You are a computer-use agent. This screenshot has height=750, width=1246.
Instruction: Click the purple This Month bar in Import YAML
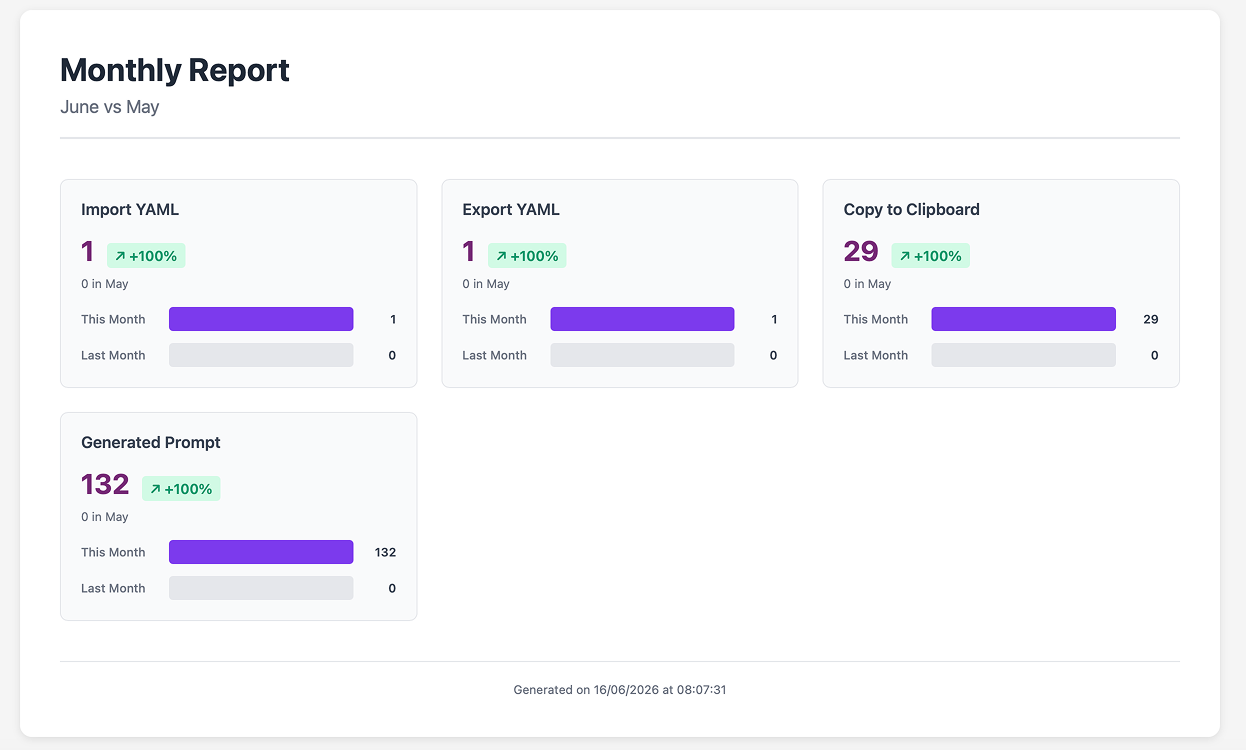pyautogui.click(x=261, y=319)
